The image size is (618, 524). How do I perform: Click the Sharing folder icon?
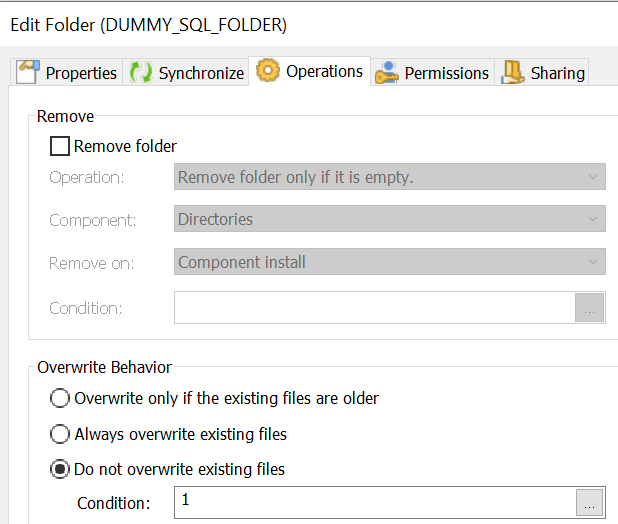point(513,72)
